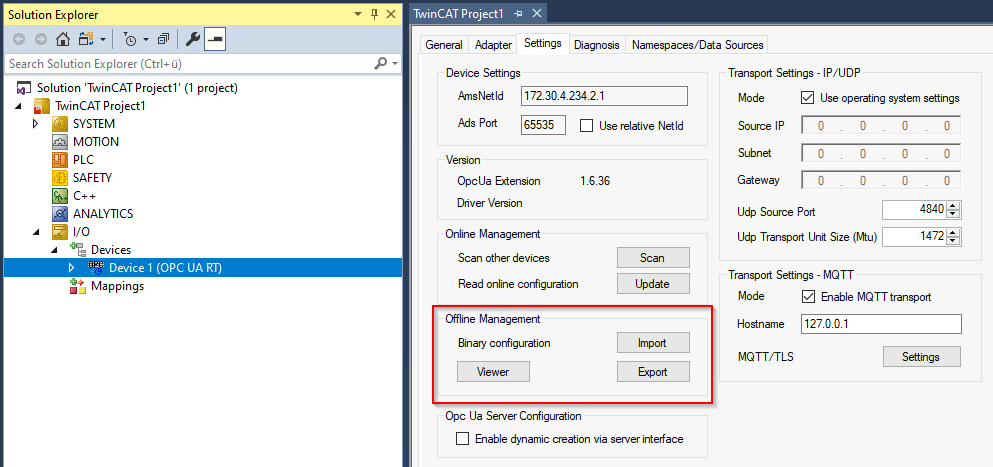Click the Ads Port input field

tap(543, 125)
